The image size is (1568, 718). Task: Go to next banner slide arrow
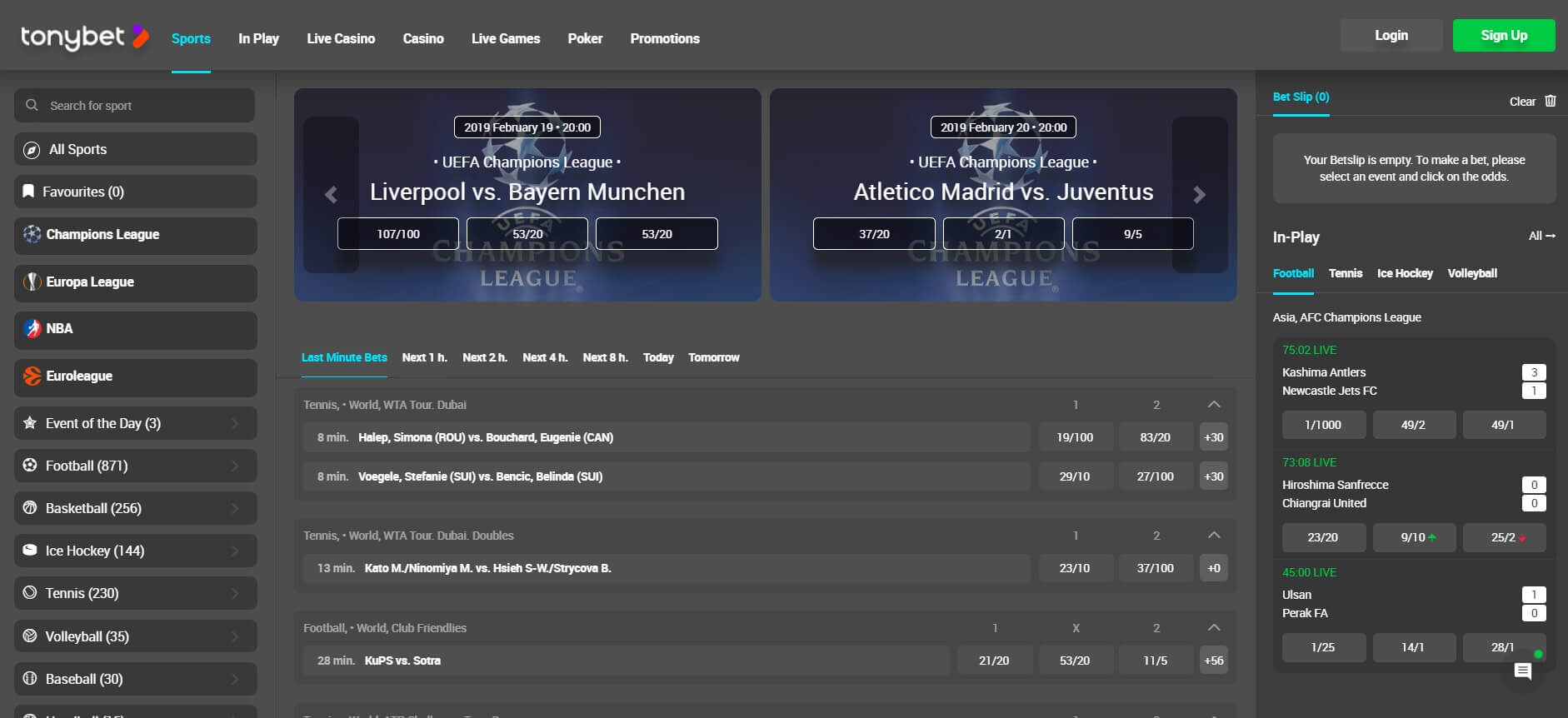pyautogui.click(x=1200, y=195)
